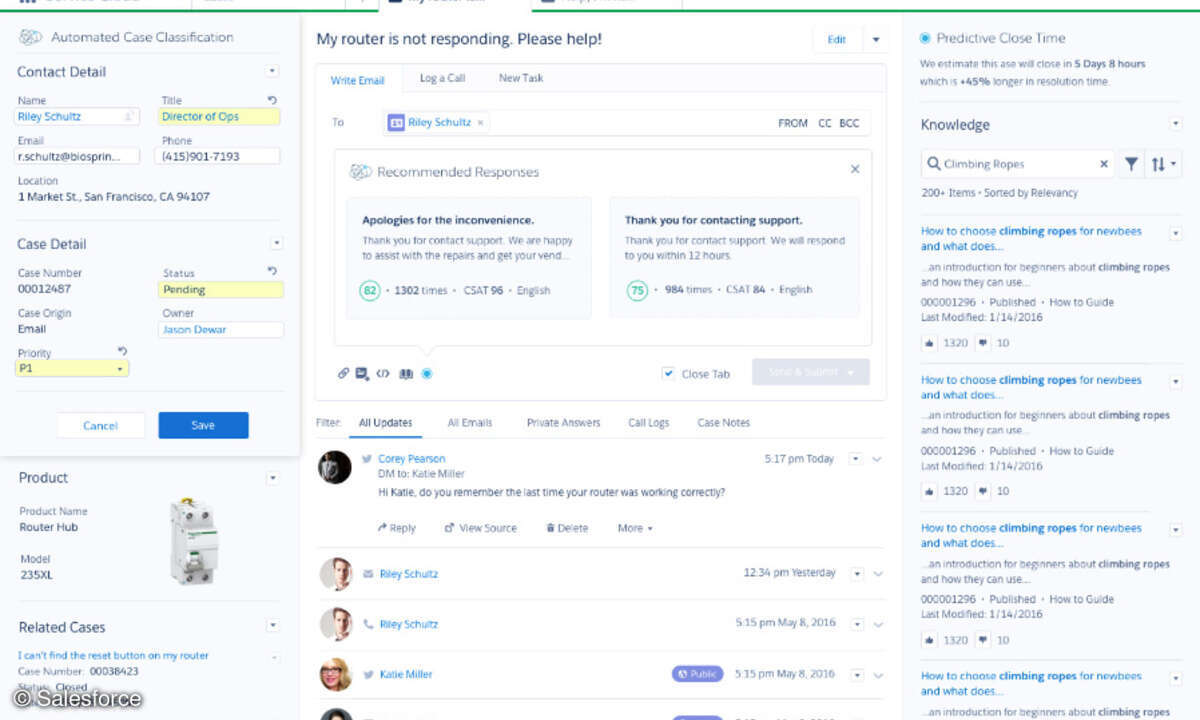The height and width of the screenshot is (720, 1200).
Task: Thumbs up the third knowledge article
Action: tap(929, 640)
